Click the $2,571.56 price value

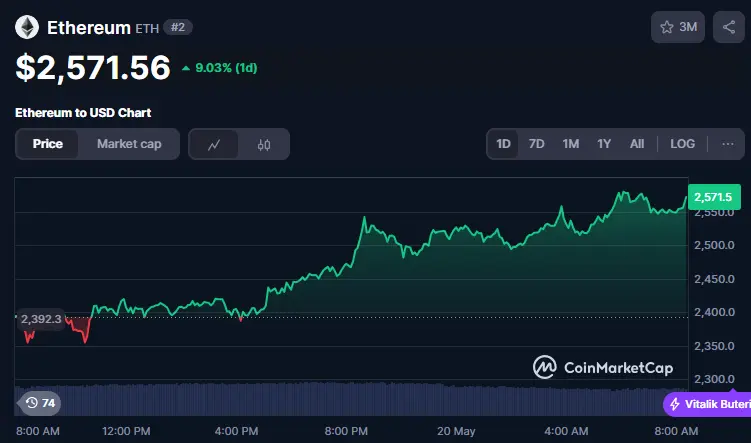93,68
